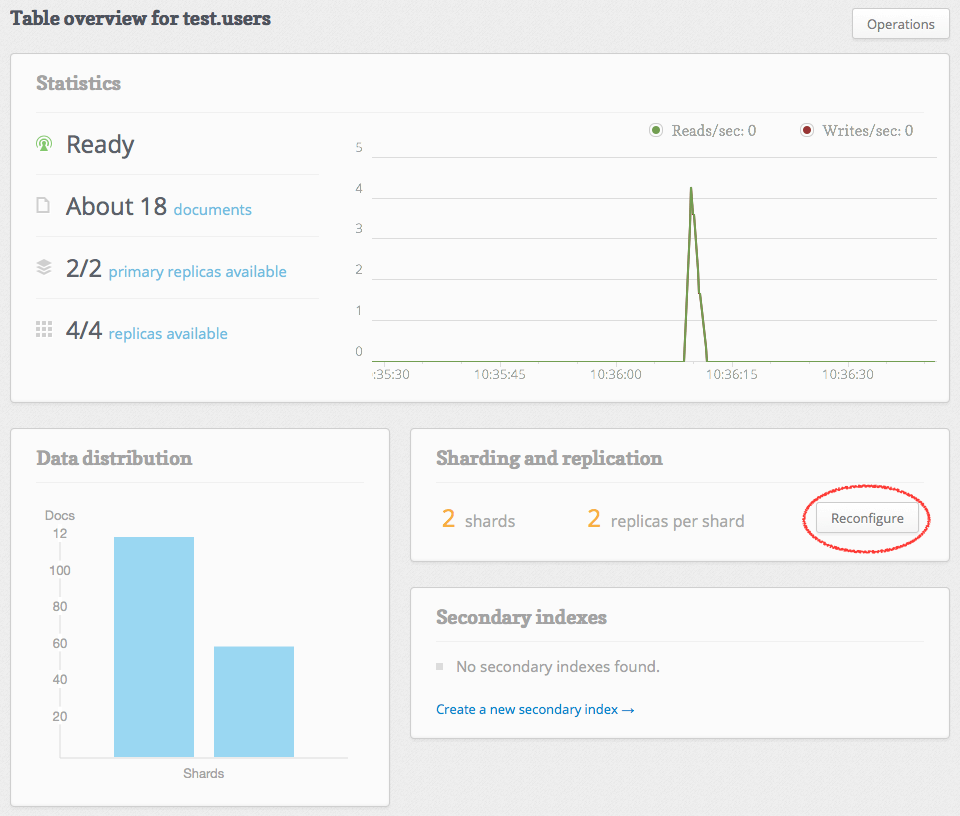960x816 pixels.
Task: Open the 'primary replicas available' link
Action: 197,272
